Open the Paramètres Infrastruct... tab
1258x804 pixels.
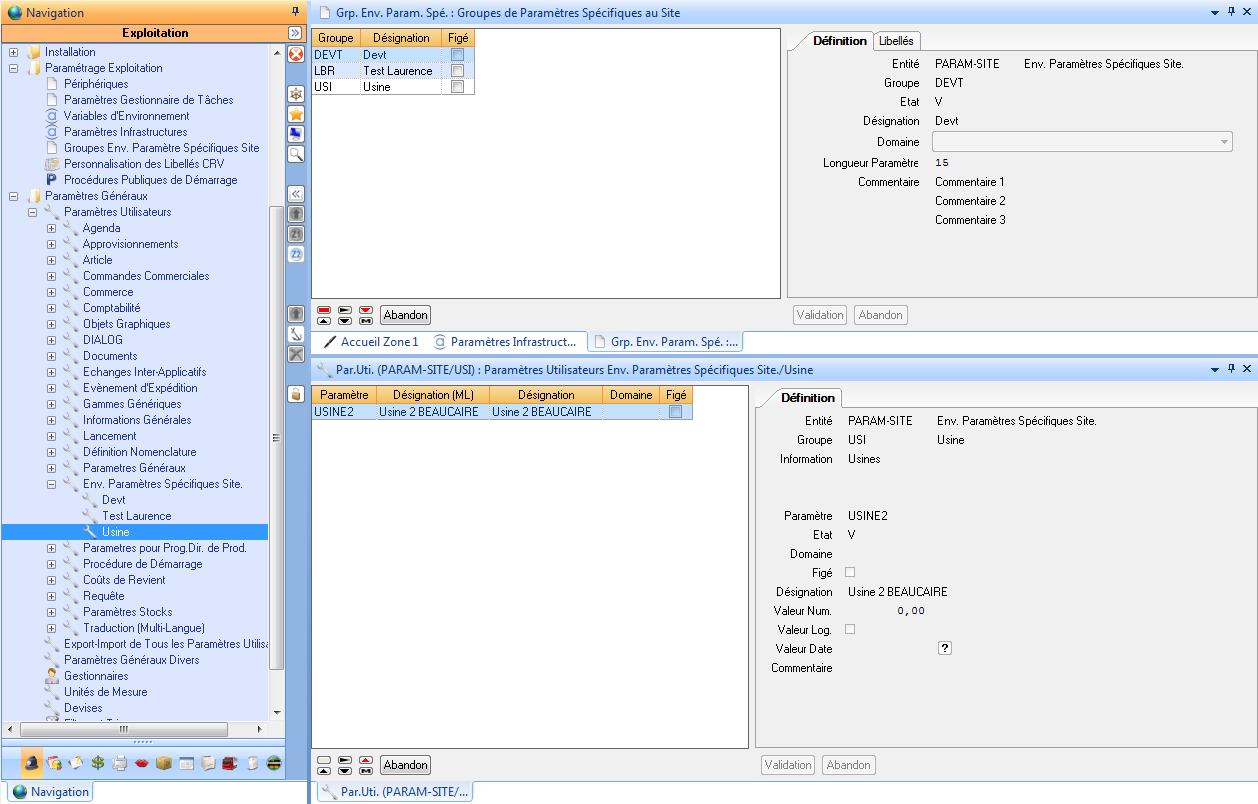[505, 342]
